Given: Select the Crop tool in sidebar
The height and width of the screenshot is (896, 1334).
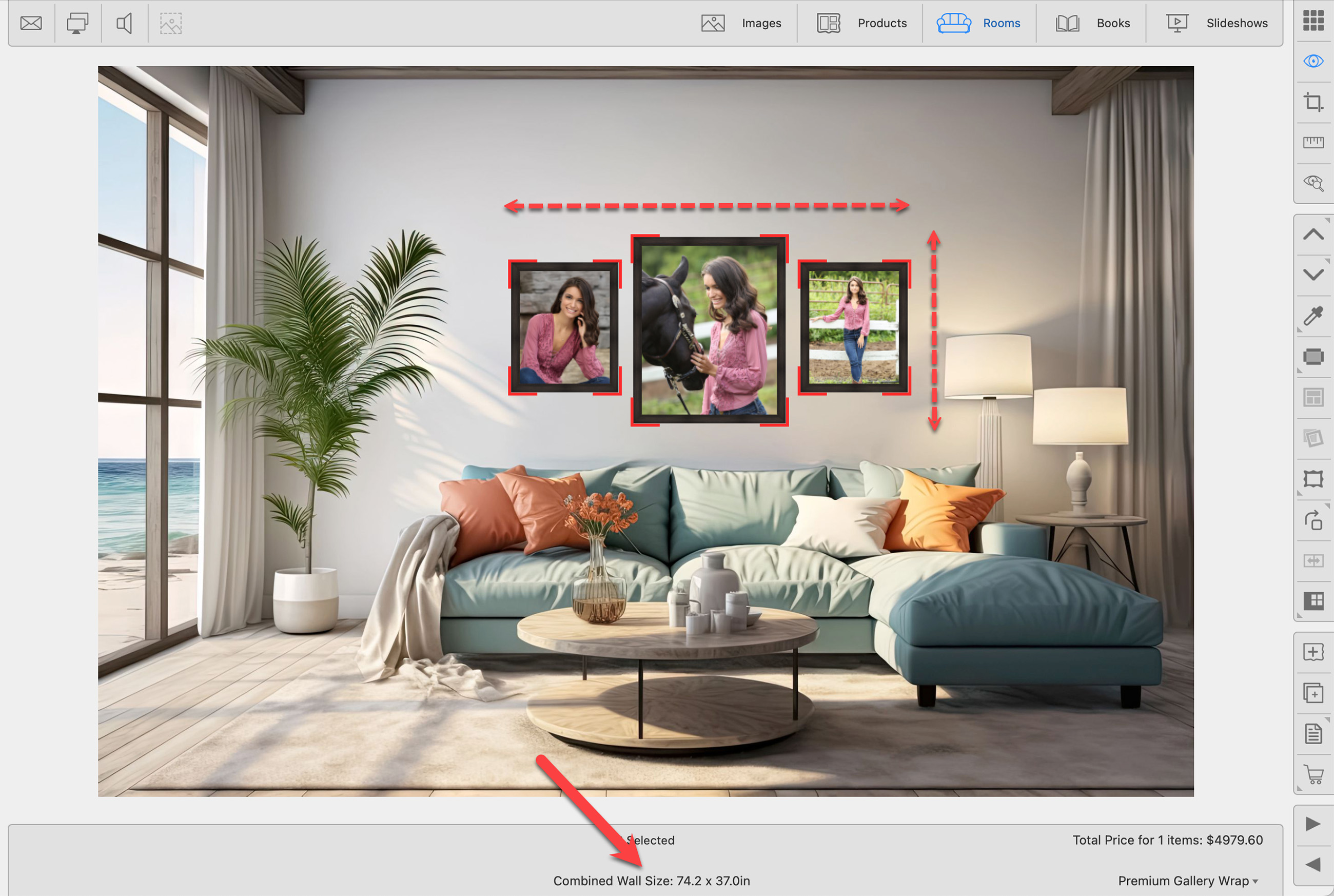Looking at the screenshot, I should (x=1313, y=103).
